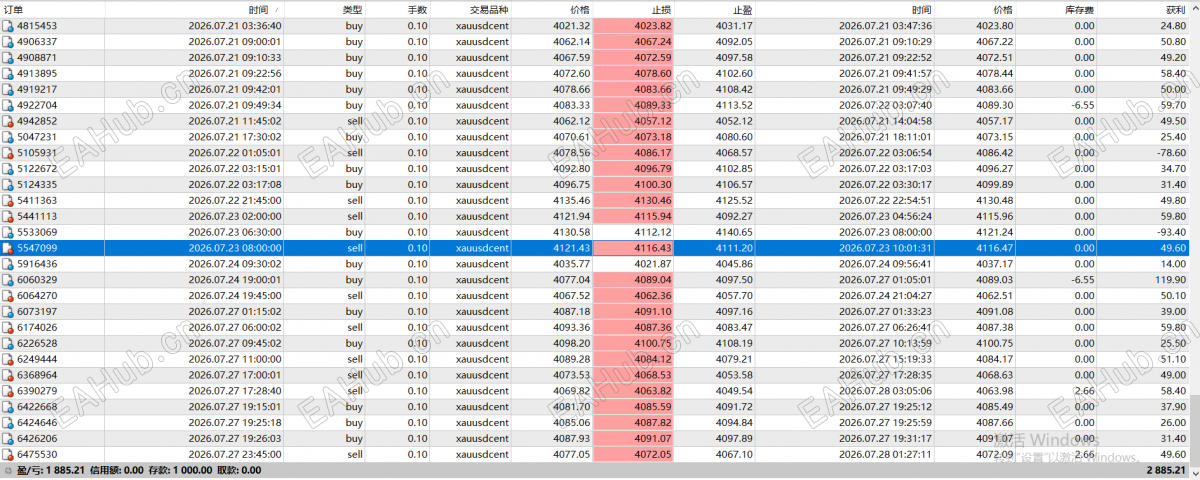The width and height of the screenshot is (1200, 480).
Task: Select the total profit 2 885.21 in summary bar
Action: coord(1164,470)
